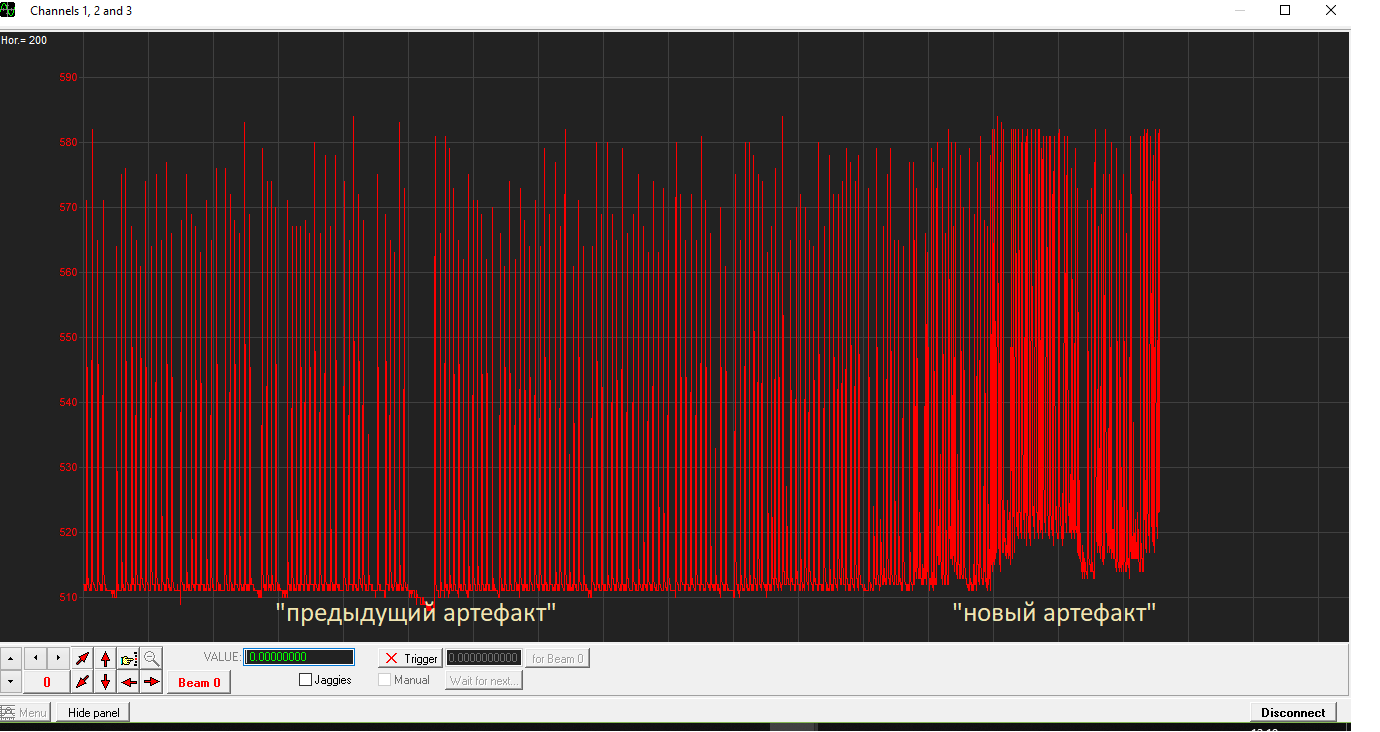Click the small down arrow stepper button
Image resolution: width=1380 pixels, height=732 pixels.
10,682
